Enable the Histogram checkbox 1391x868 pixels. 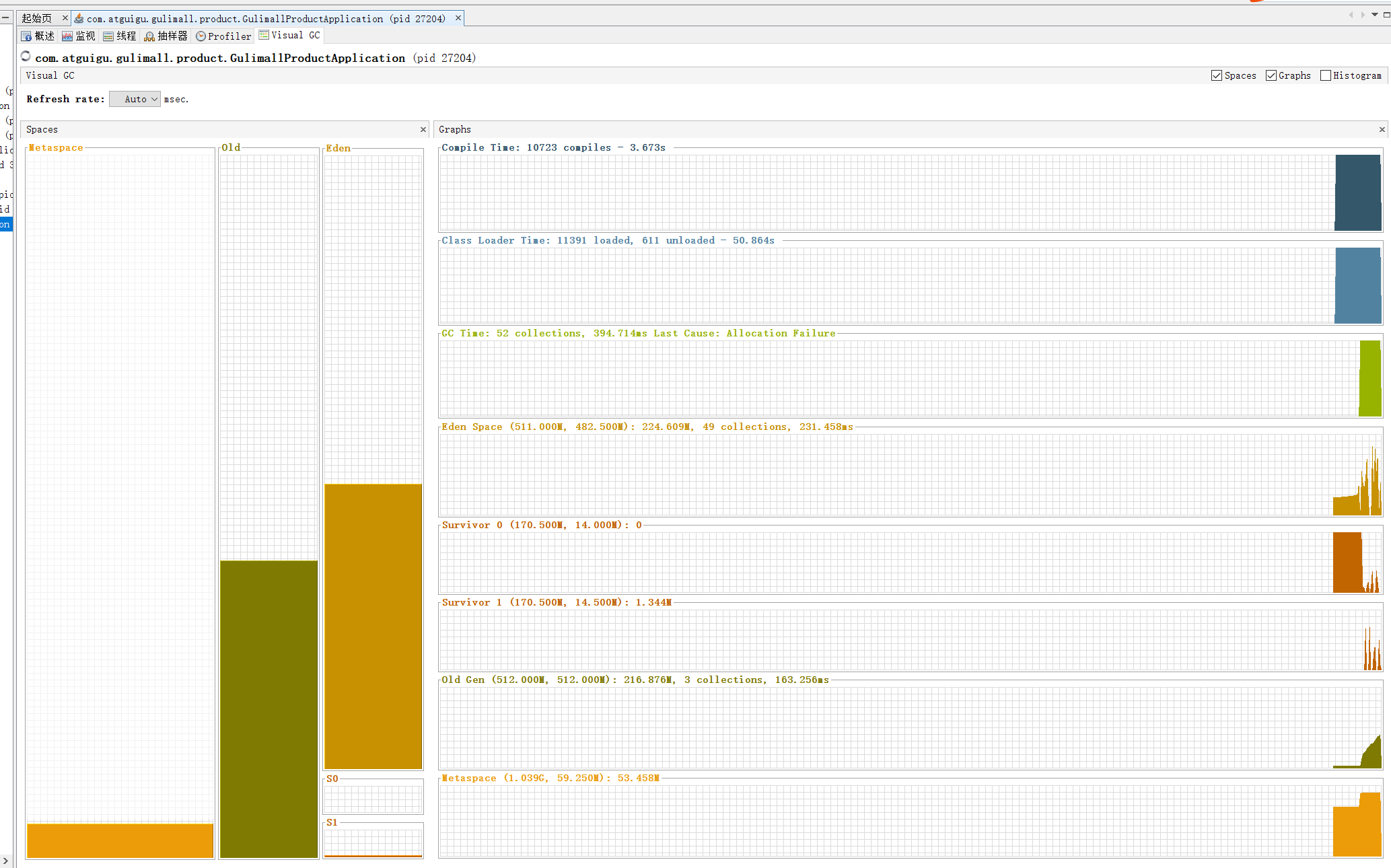pos(1326,76)
